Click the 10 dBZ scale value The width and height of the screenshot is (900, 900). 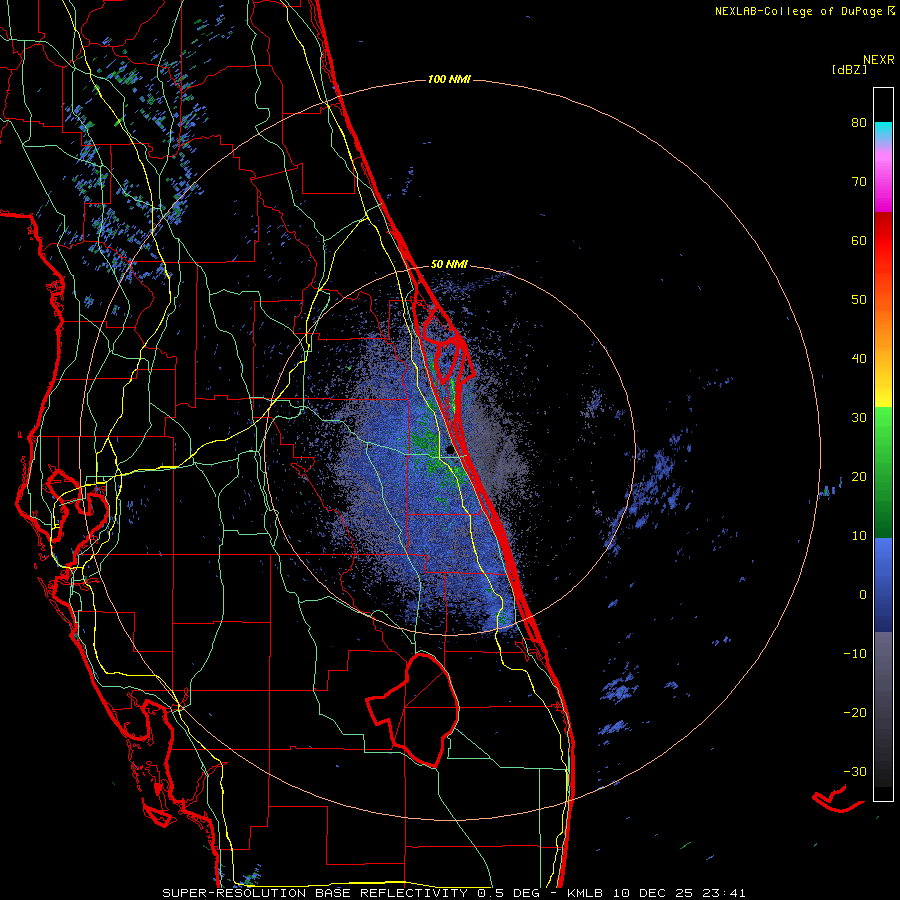pyautogui.click(x=859, y=536)
